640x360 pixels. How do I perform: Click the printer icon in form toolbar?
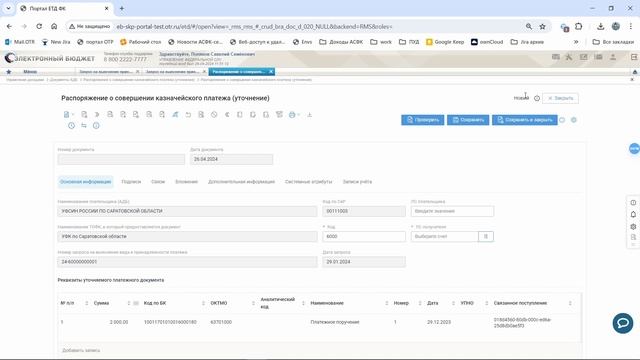(x=292, y=115)
